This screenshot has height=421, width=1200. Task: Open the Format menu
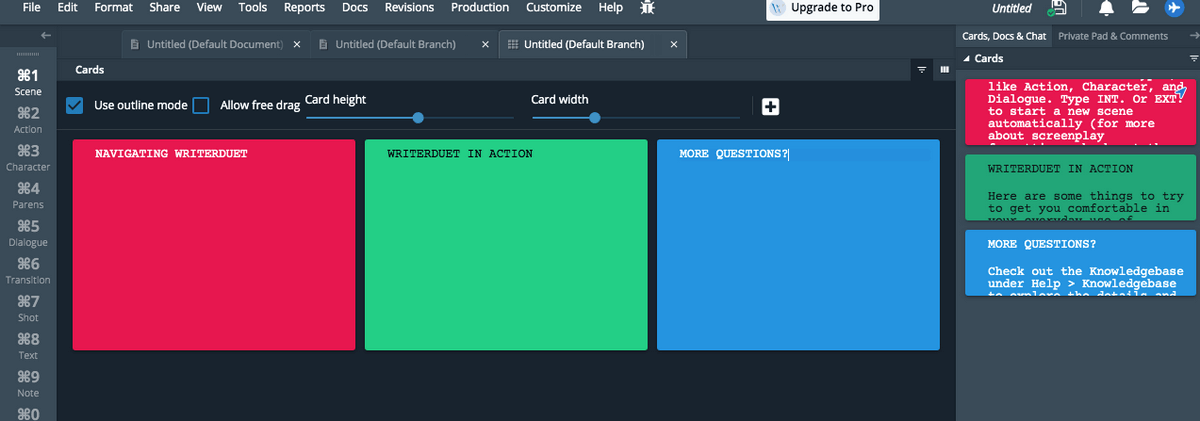(113, 7)
